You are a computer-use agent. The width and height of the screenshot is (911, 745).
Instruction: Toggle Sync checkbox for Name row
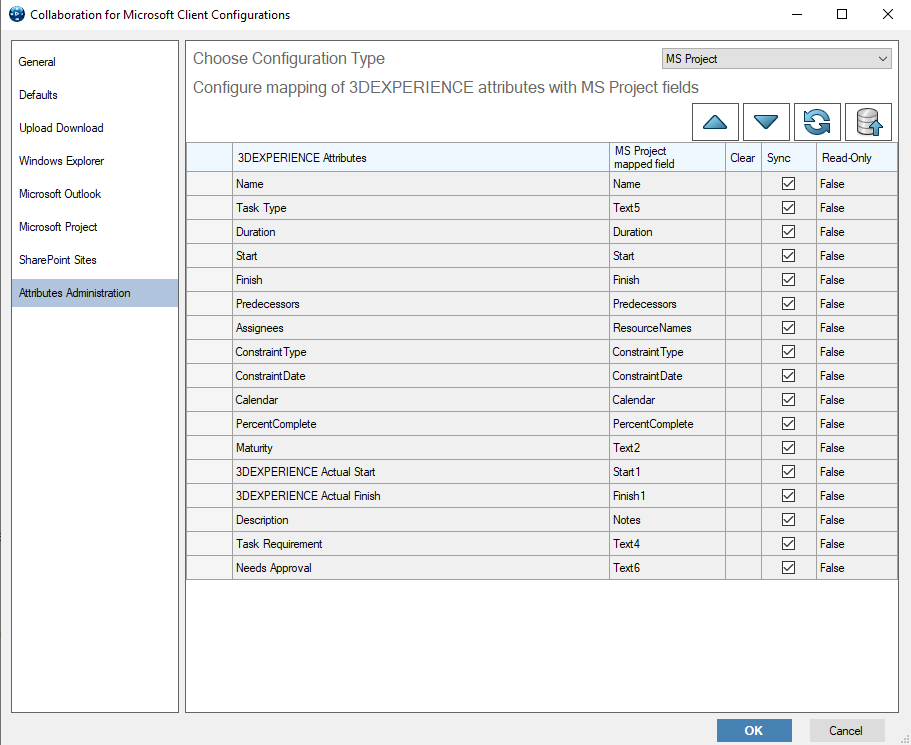[788, 184]
